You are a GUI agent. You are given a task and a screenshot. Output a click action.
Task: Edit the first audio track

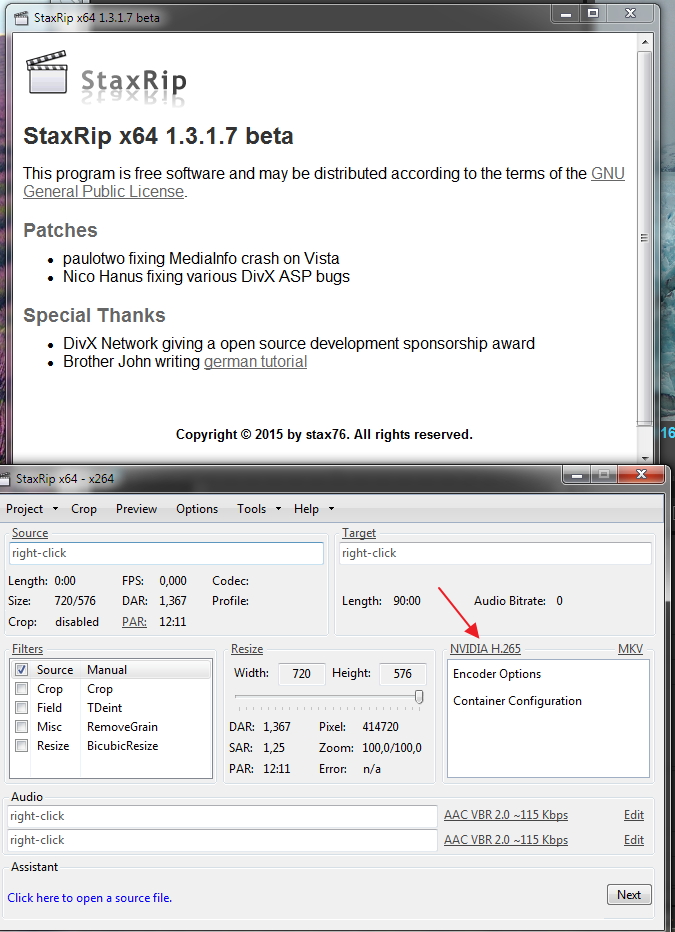click(x=634, y=815)
